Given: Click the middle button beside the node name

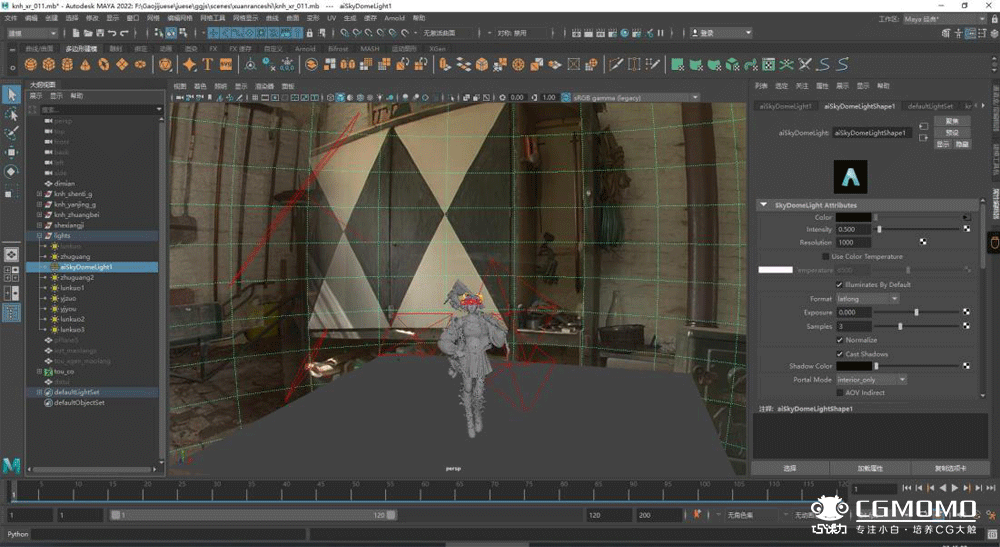Looking at the screenshot, I should pos(952,133).
